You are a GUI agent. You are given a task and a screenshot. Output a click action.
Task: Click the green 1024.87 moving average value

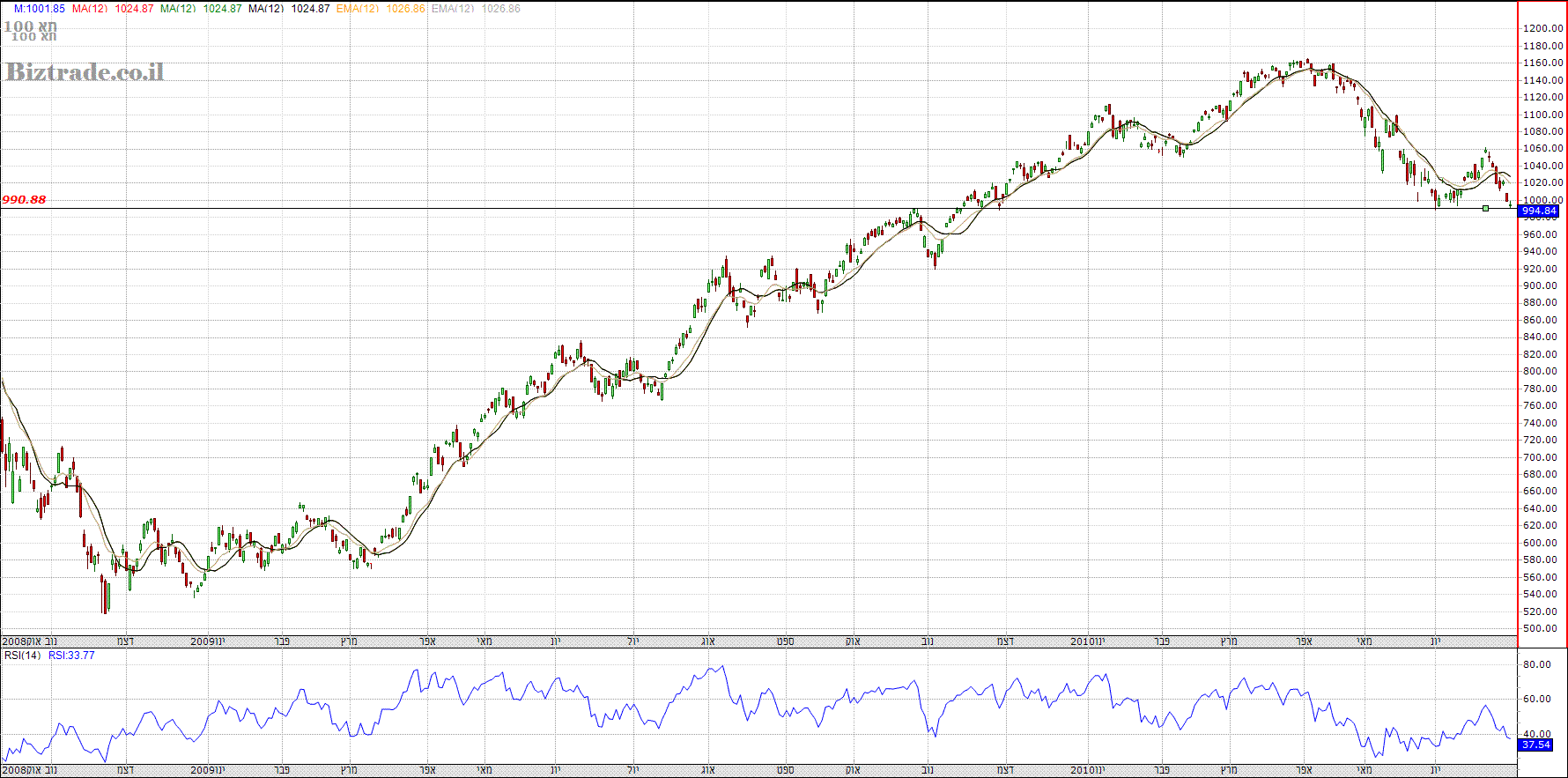222,9
